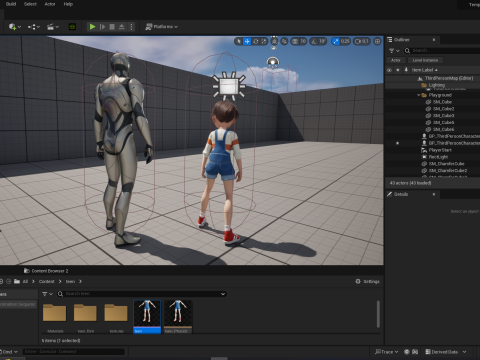Adjust the camera speed setting
Screen dimensions: 480x360
(x=362, y=41)
